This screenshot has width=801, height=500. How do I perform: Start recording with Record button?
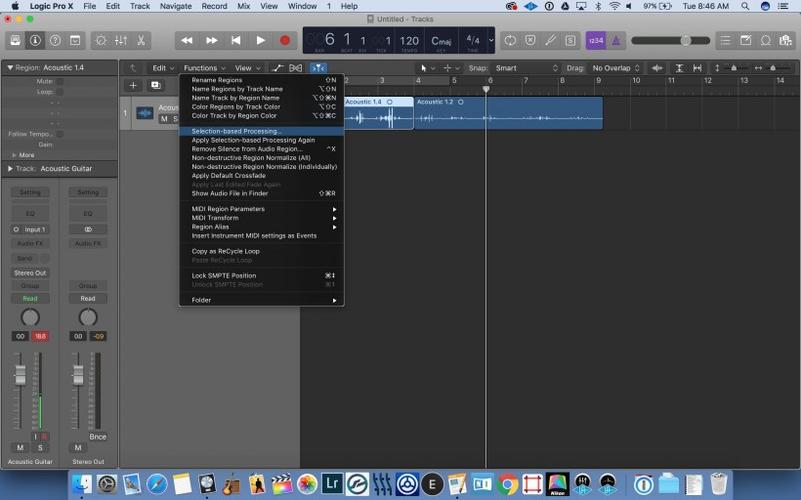point(285,40)
